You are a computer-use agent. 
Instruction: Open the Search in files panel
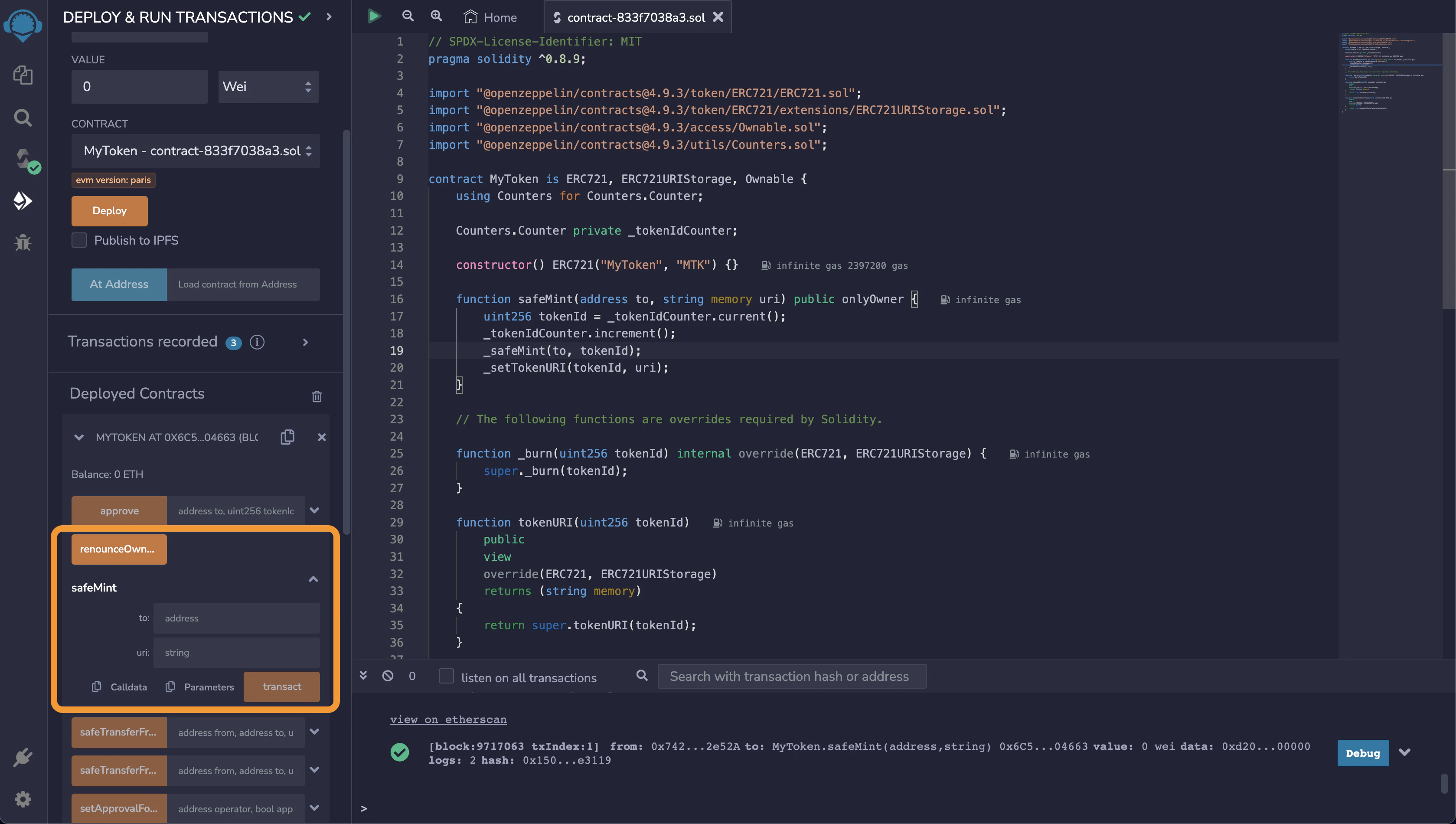[23, 117]
